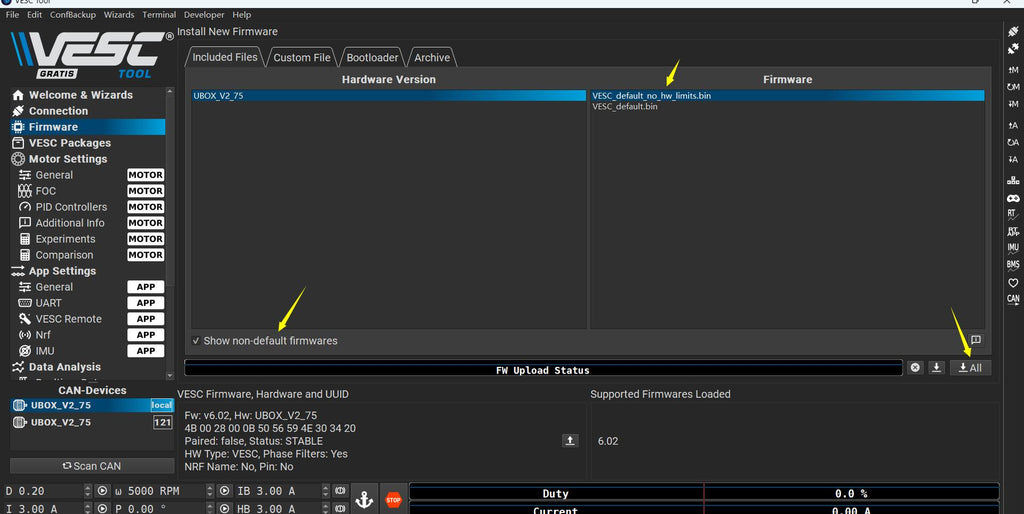Toggle RT realtime data streaming
Image resolution: width=1024 pixels, height=514 pixels.
[1013, 214]
